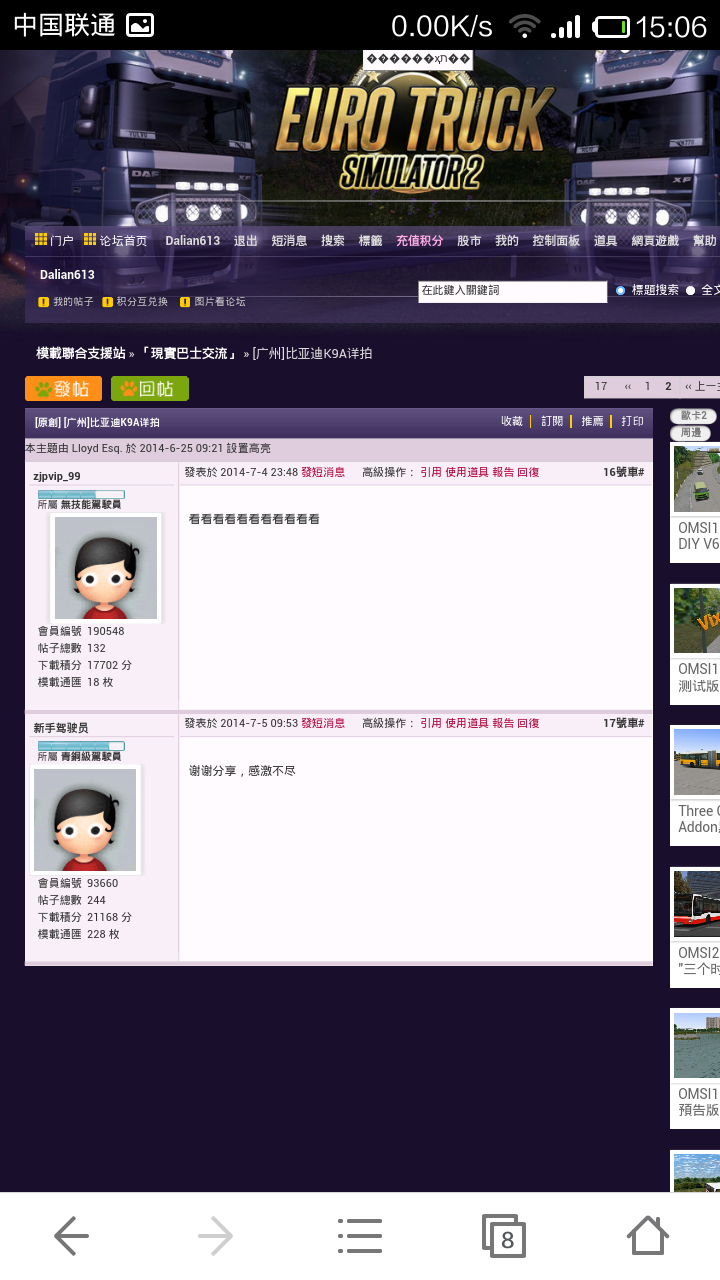
Task: Click 發短消息 in post 17
Action: click(323, 723)
